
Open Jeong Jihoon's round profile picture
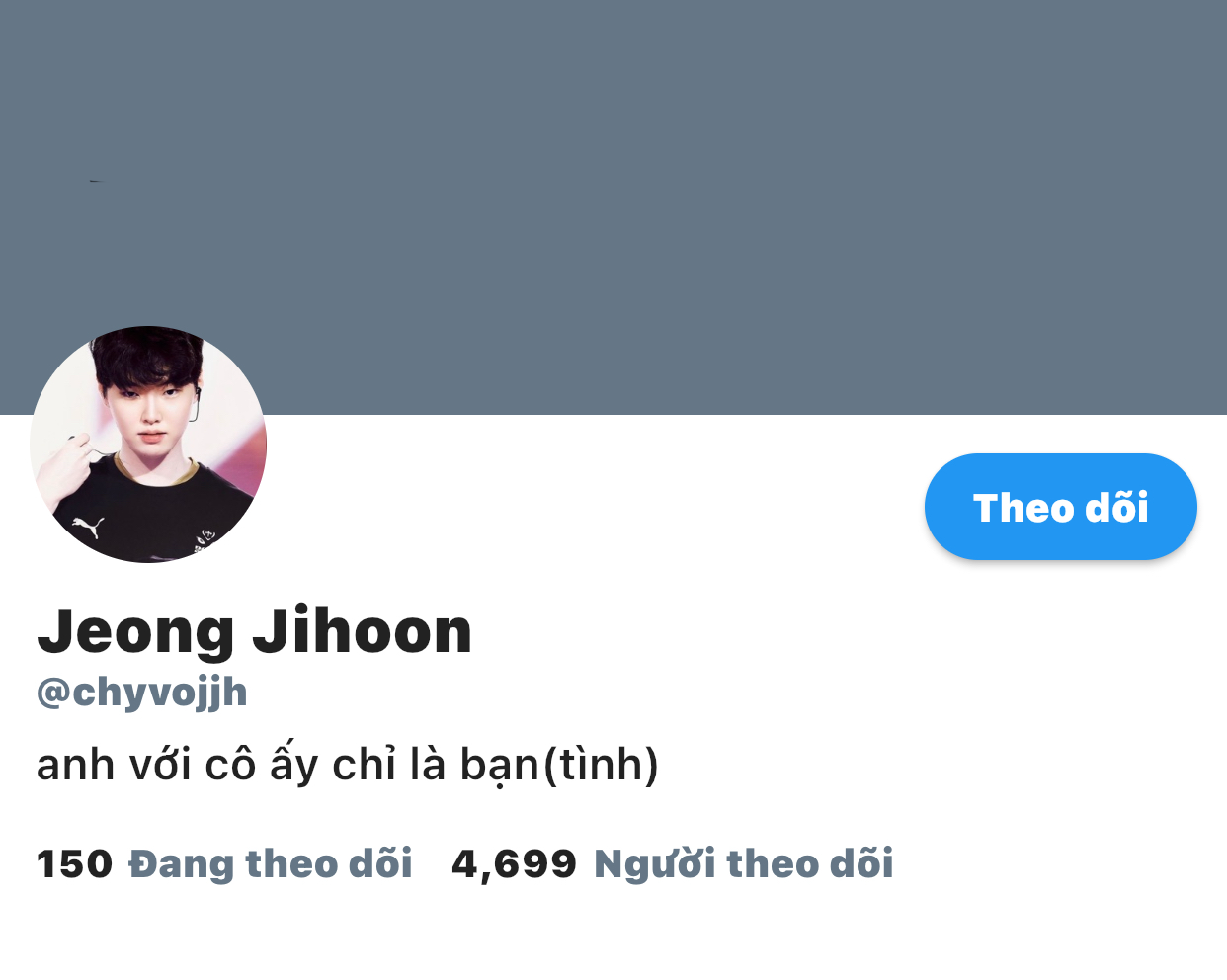pyautogui.click(x=148, y=445)
